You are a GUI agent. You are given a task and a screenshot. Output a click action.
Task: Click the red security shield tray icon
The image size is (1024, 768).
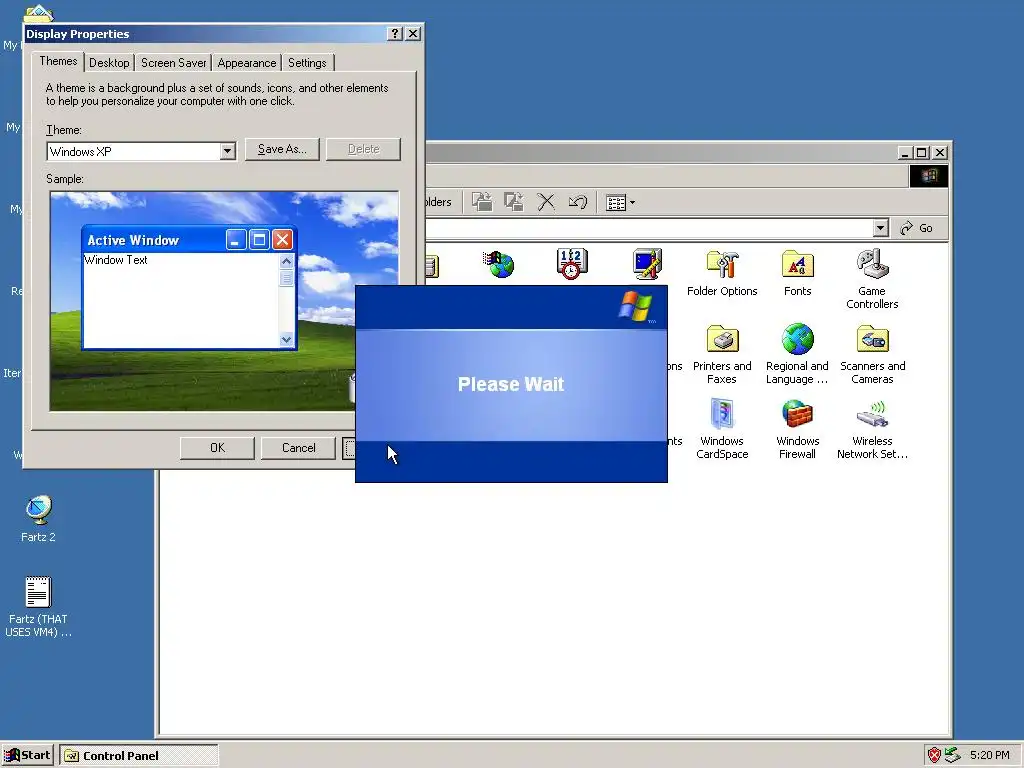click(x=935, y=755)
